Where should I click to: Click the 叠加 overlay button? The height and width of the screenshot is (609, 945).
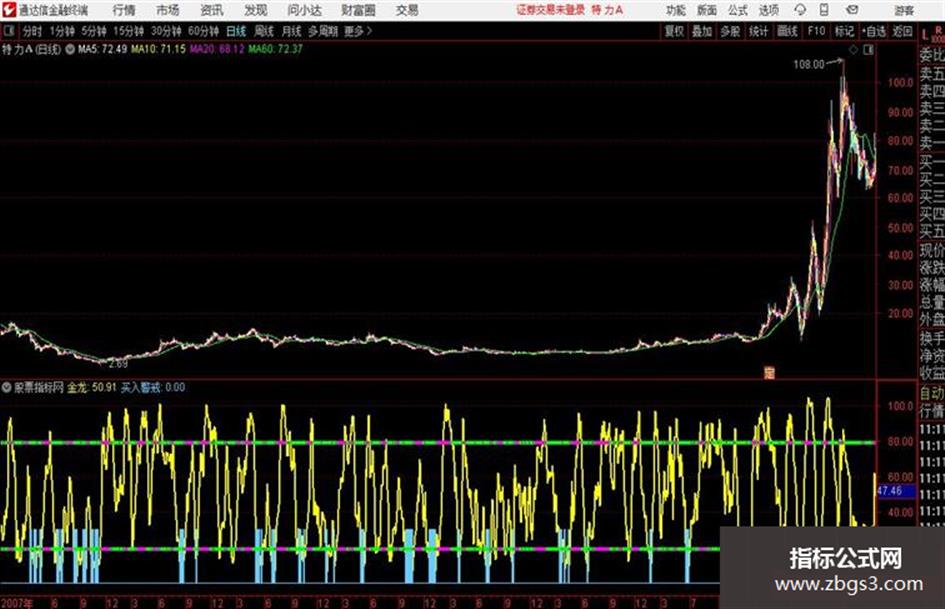702,31
